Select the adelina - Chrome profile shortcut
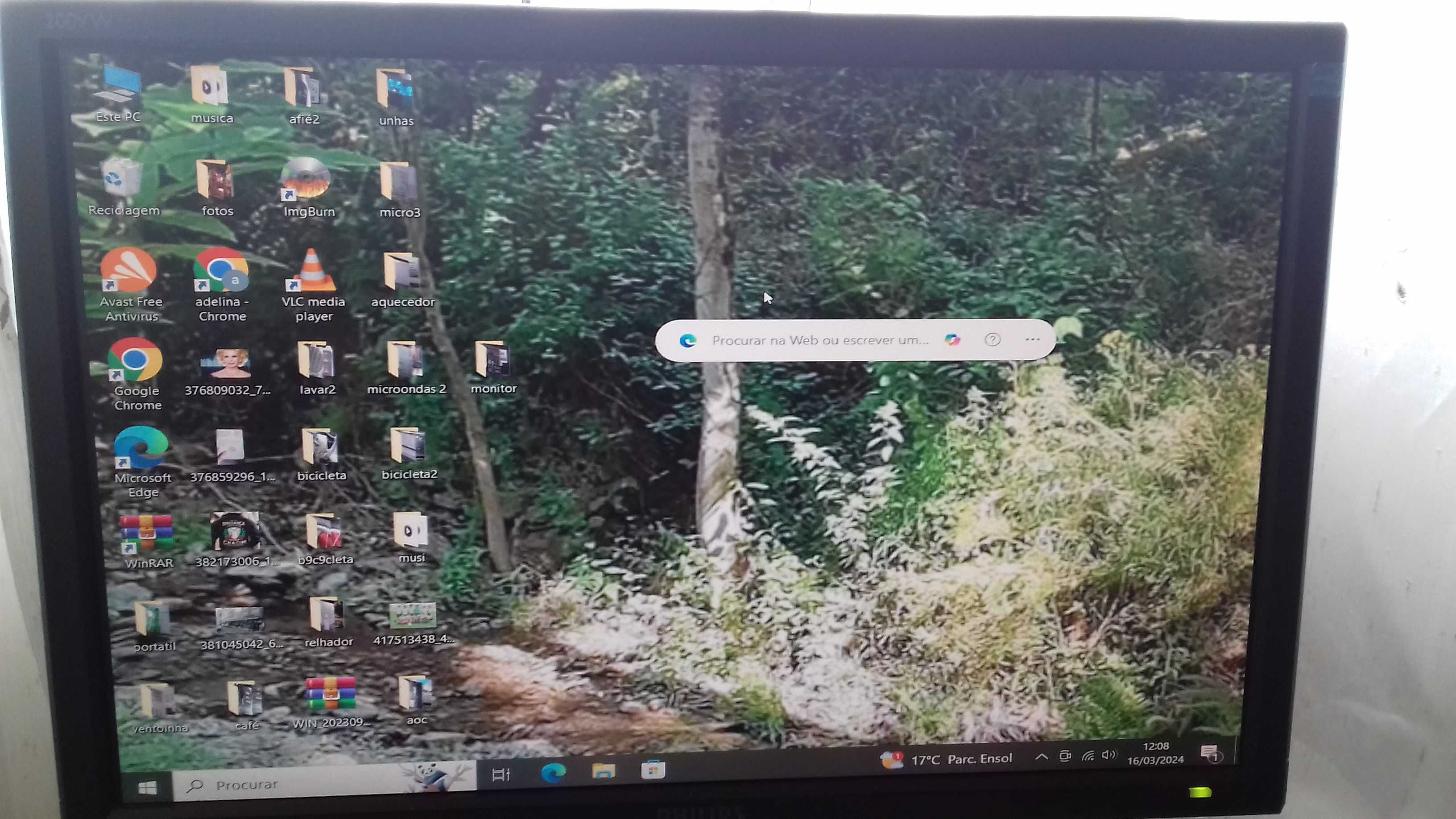The image size is (1456, 819). [222, 284]
